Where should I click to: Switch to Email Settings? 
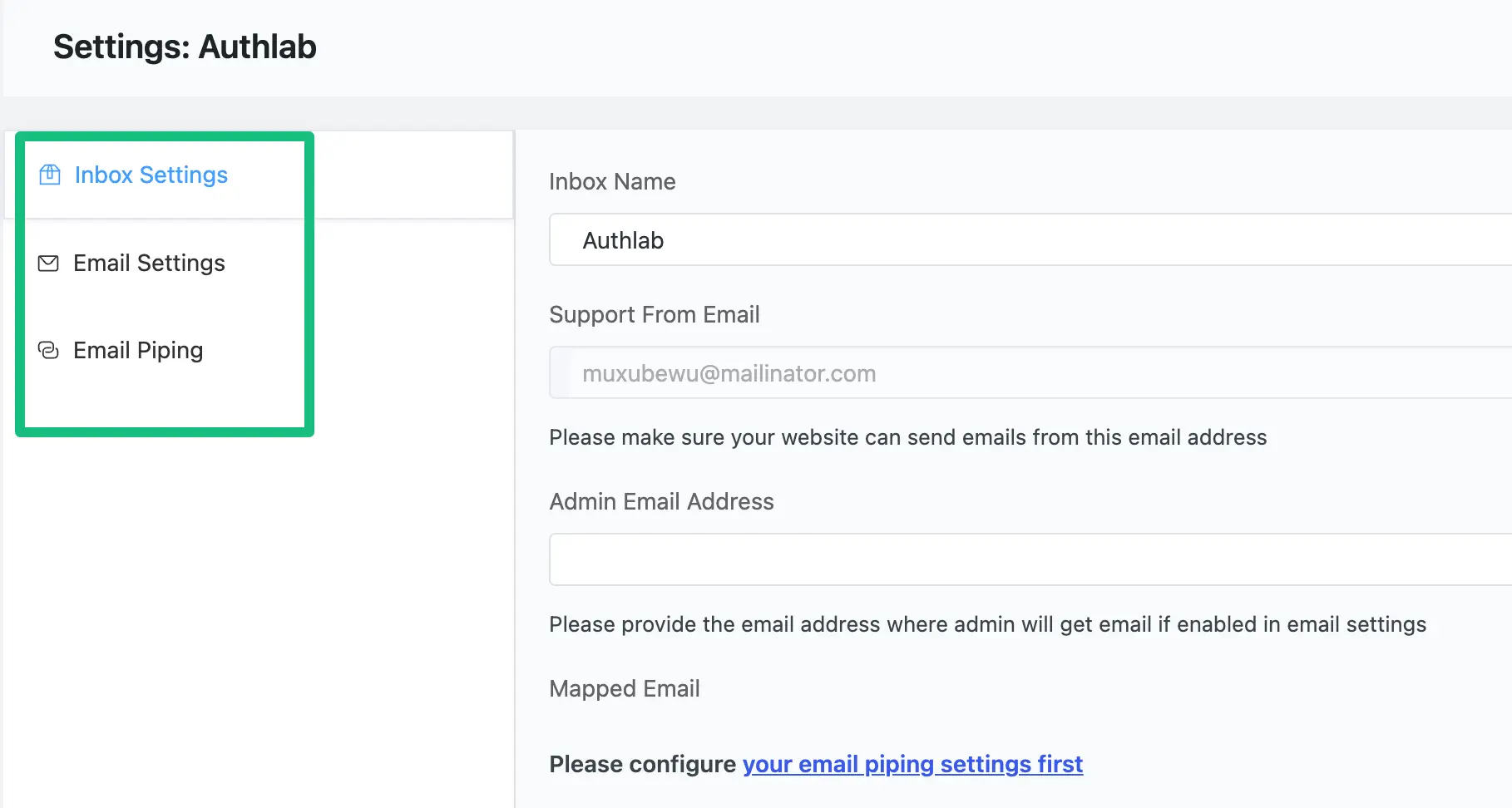click(149, 263)
